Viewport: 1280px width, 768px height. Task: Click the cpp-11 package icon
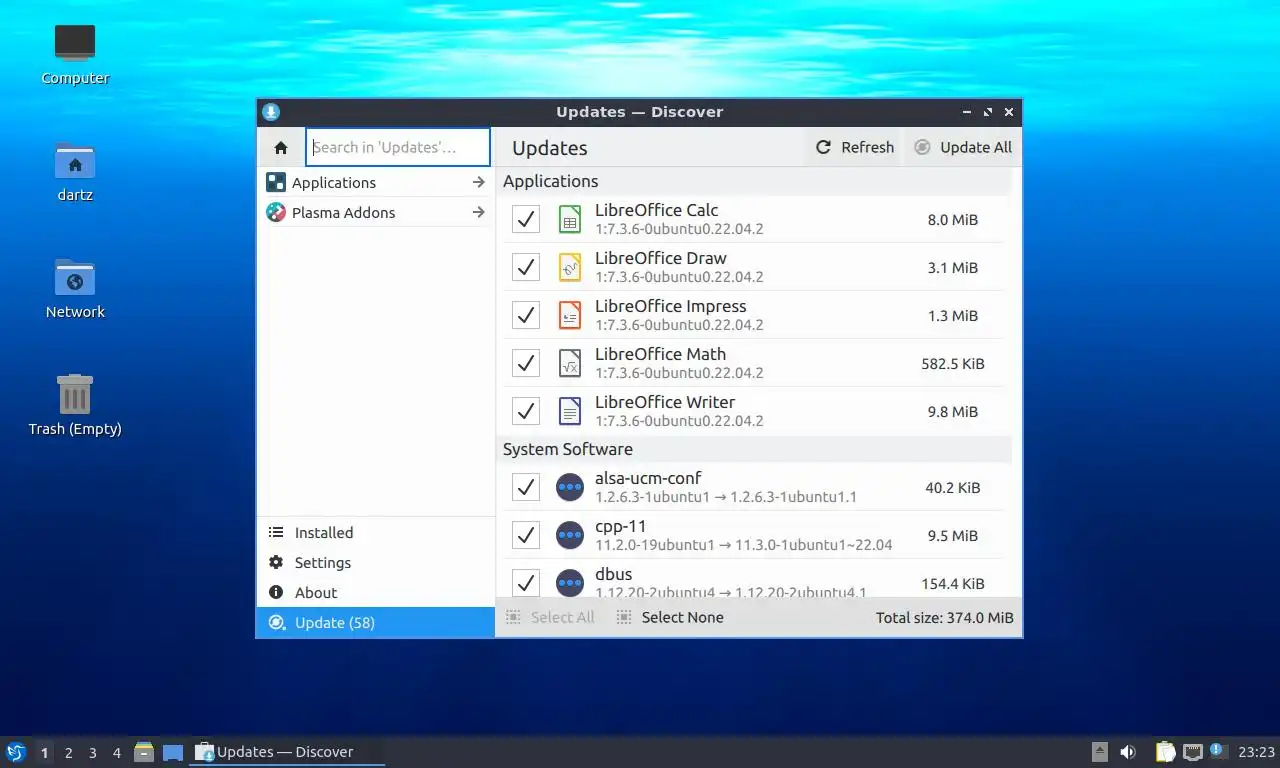click(x=570, y=535)
